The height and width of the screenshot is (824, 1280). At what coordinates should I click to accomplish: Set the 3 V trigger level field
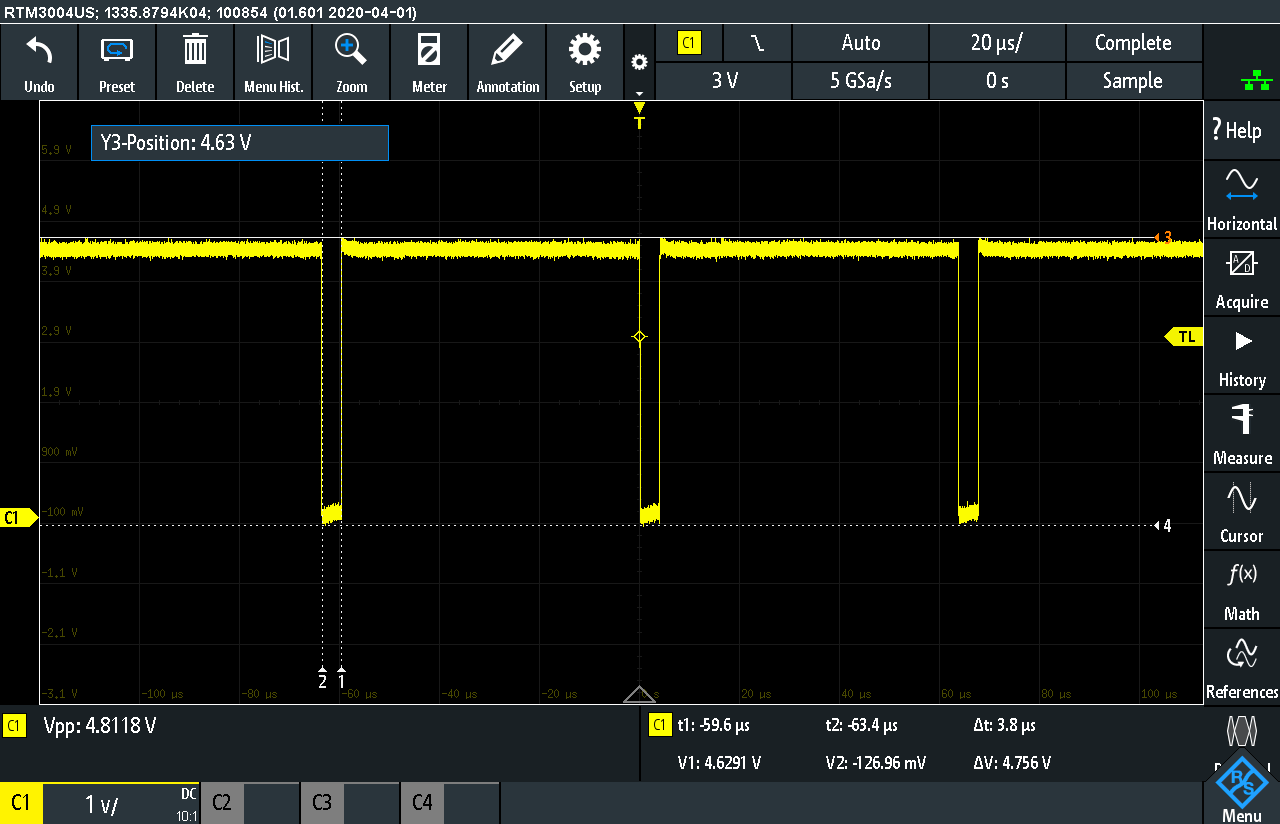(724, 81)
